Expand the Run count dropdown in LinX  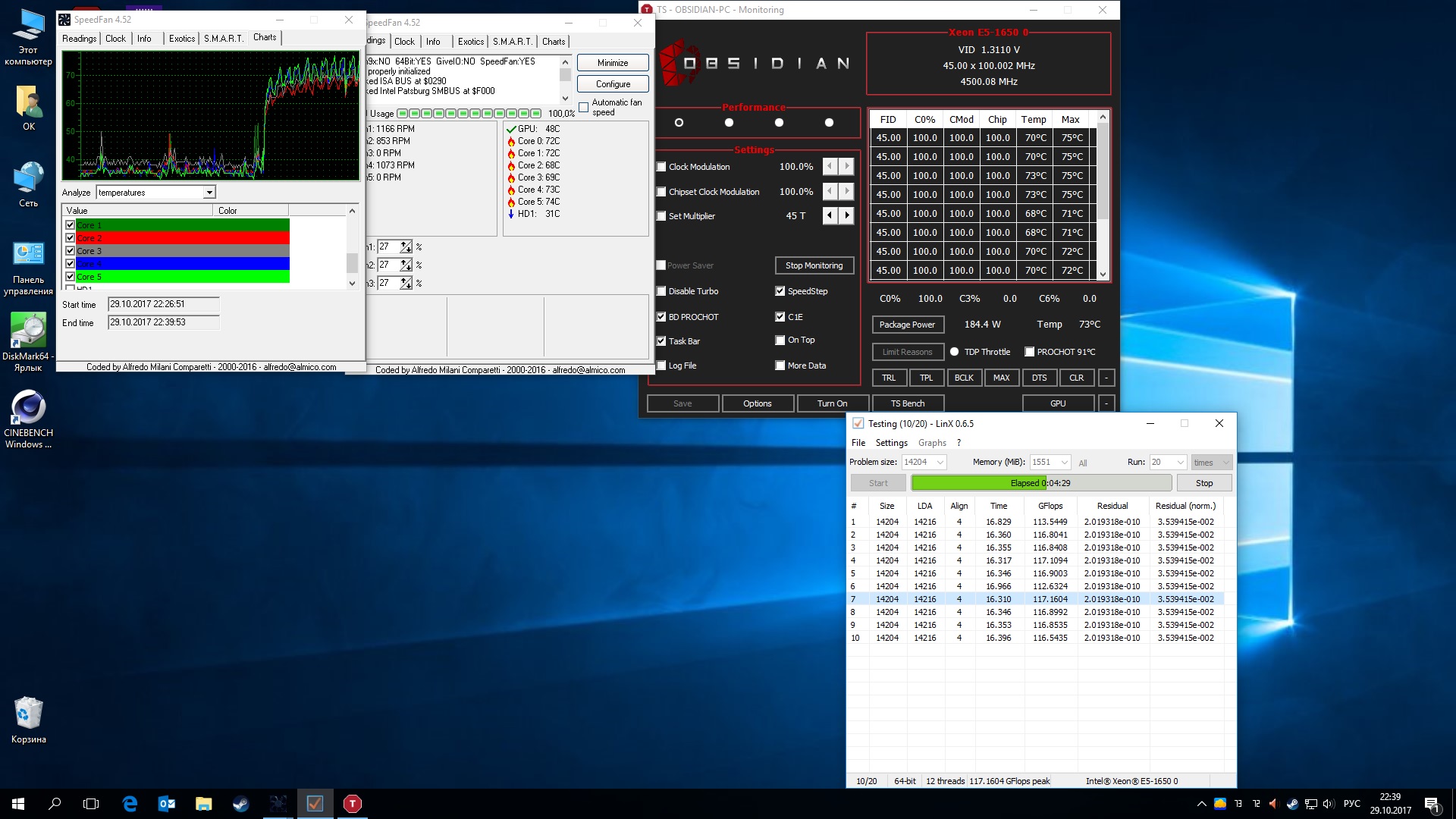pyautogui.click(x=1180, y=463)
